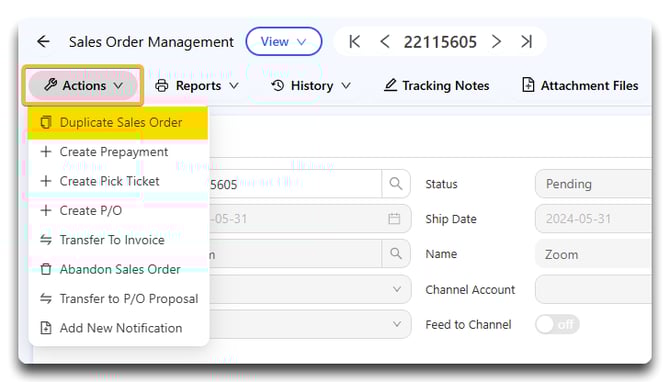Select Transfer To Invoice
Viewport: 670px width, 382px height.
click(x=118, y=240)
